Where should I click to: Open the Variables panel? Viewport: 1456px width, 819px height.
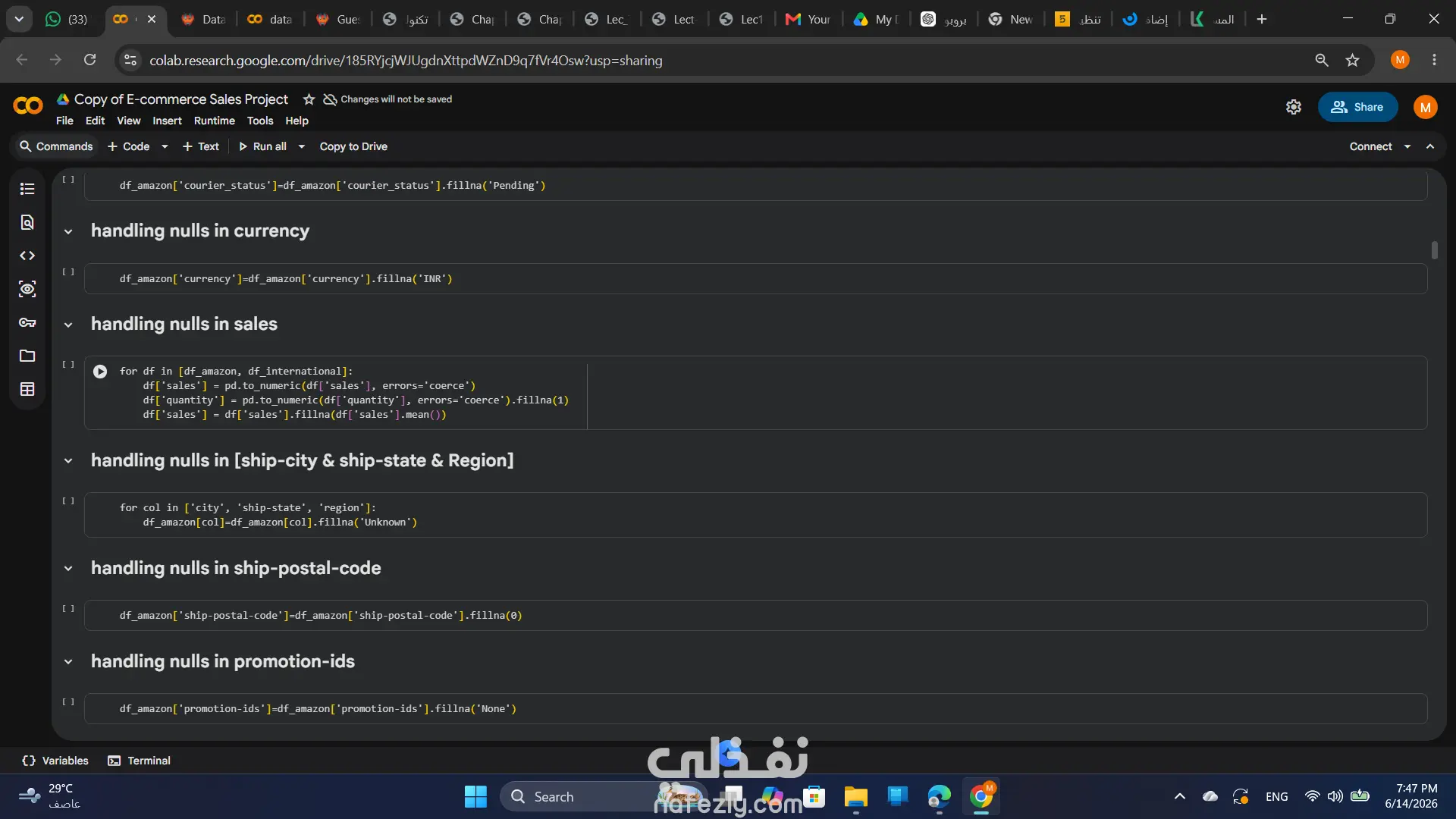(x=55, y=761)
